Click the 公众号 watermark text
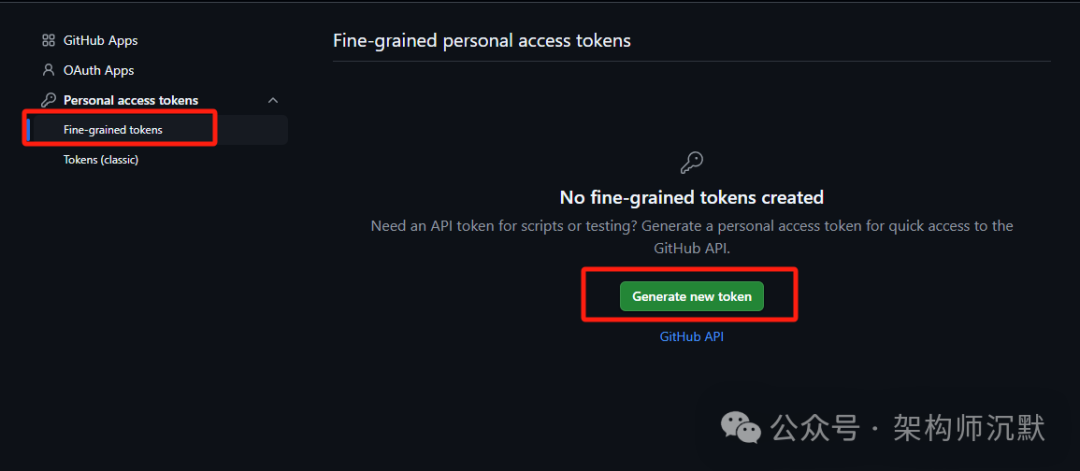The height and width of the screenshot is (471, 1080). click(815, 429)
